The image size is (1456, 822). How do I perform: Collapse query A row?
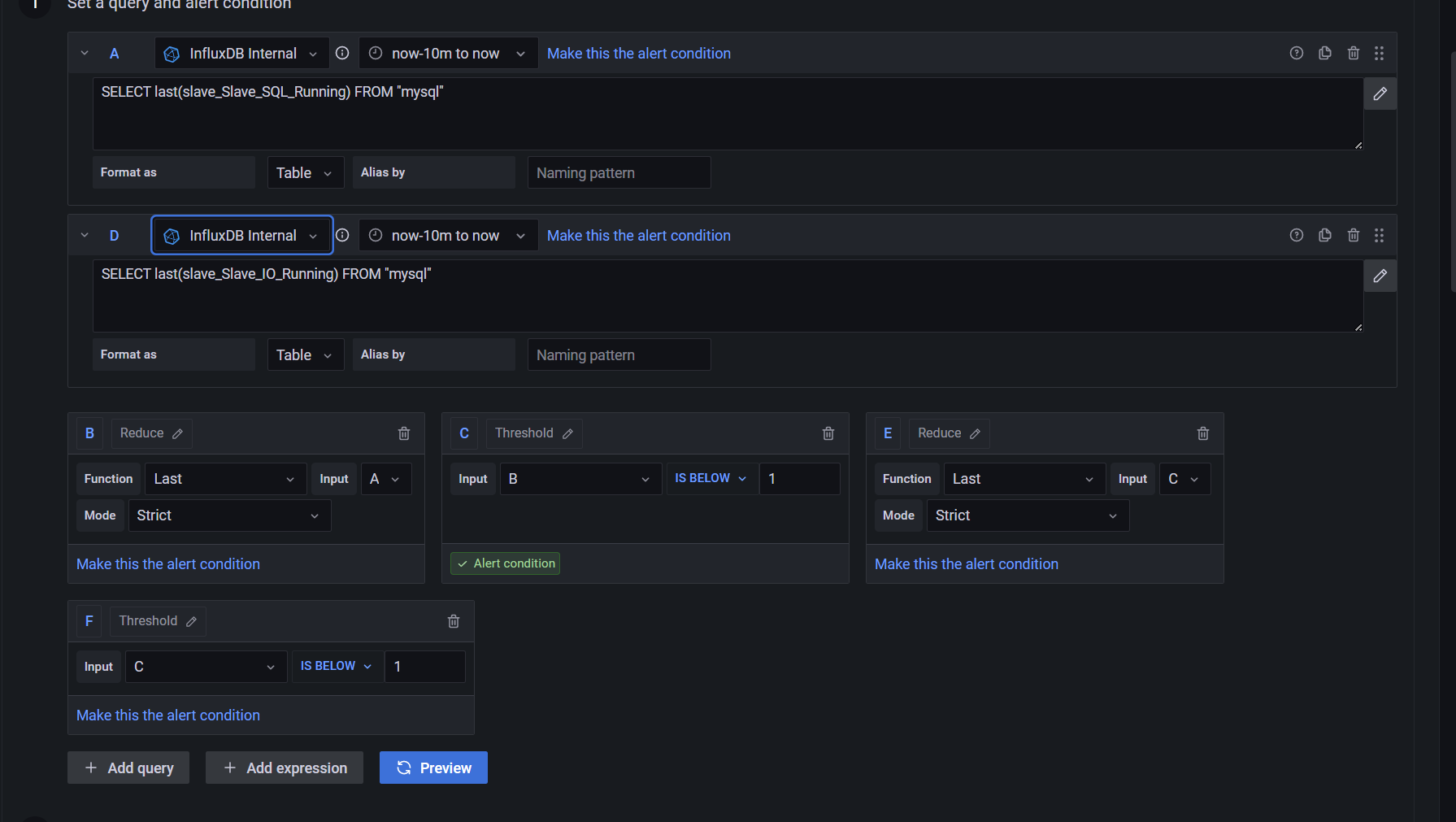(x=85, y=54)
